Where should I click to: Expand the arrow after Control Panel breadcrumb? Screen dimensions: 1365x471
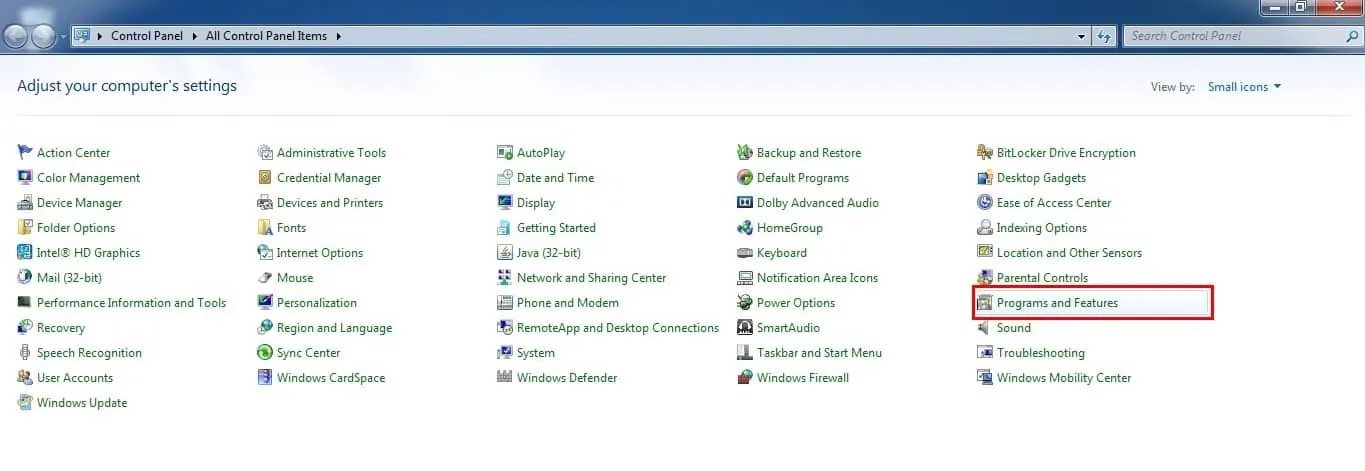pos(194,36)
